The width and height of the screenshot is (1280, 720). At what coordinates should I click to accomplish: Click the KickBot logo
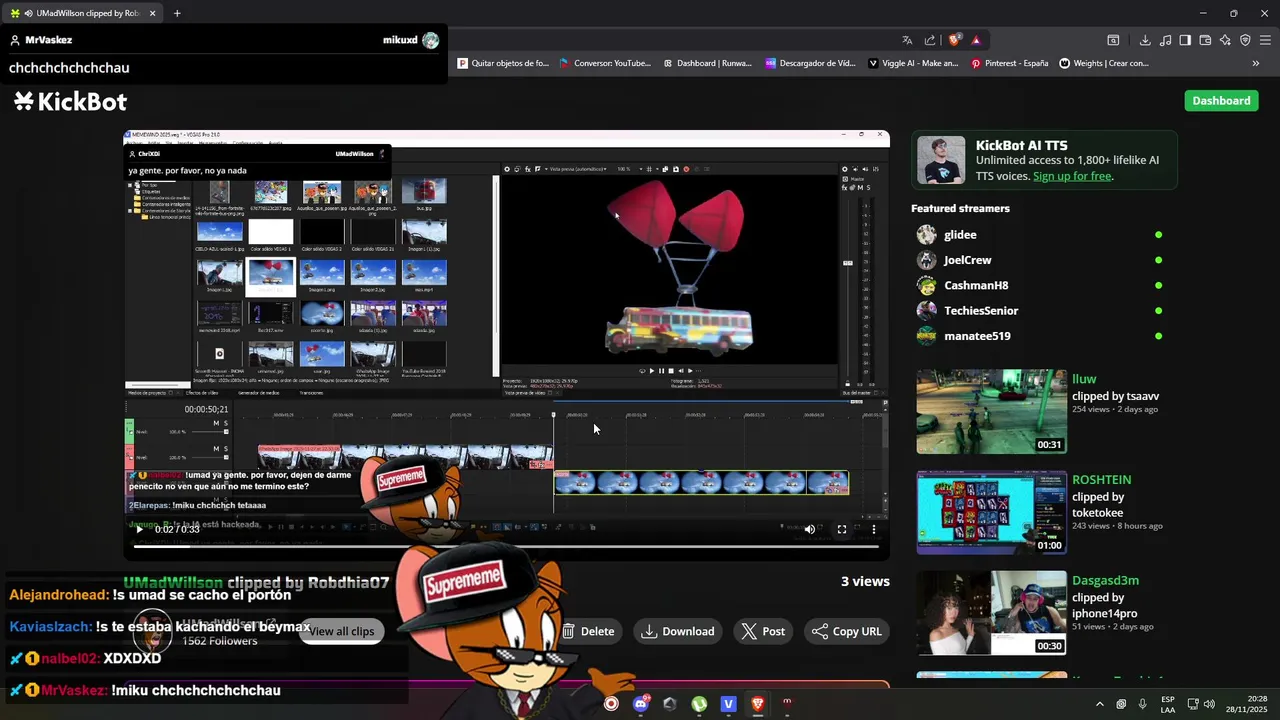pos(70,101)
